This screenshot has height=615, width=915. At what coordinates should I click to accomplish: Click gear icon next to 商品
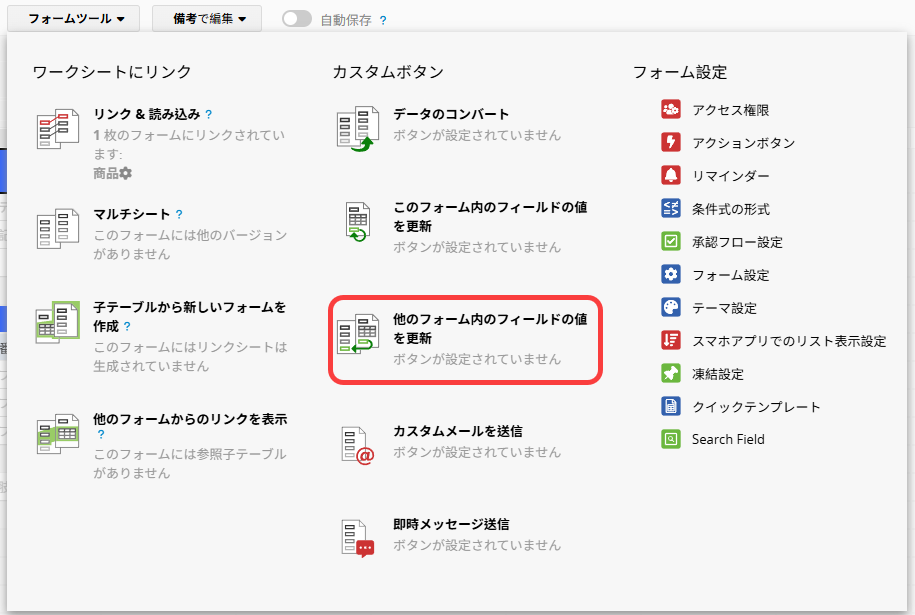pos(126,174)
